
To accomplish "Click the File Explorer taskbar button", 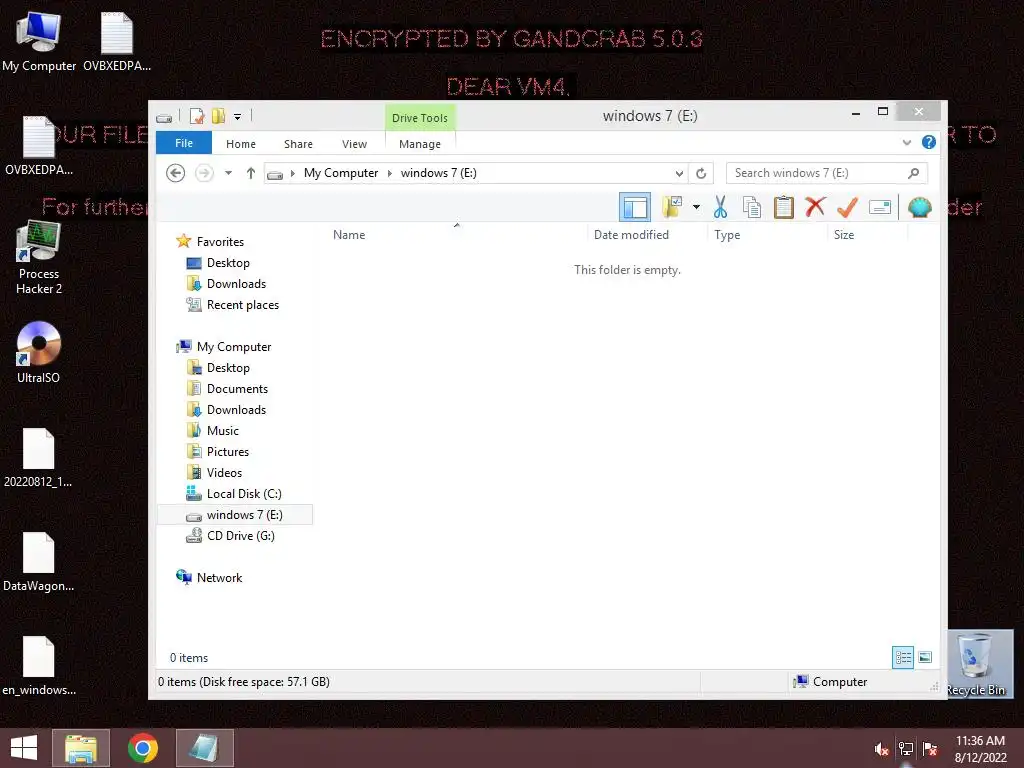I will [81, 748].
